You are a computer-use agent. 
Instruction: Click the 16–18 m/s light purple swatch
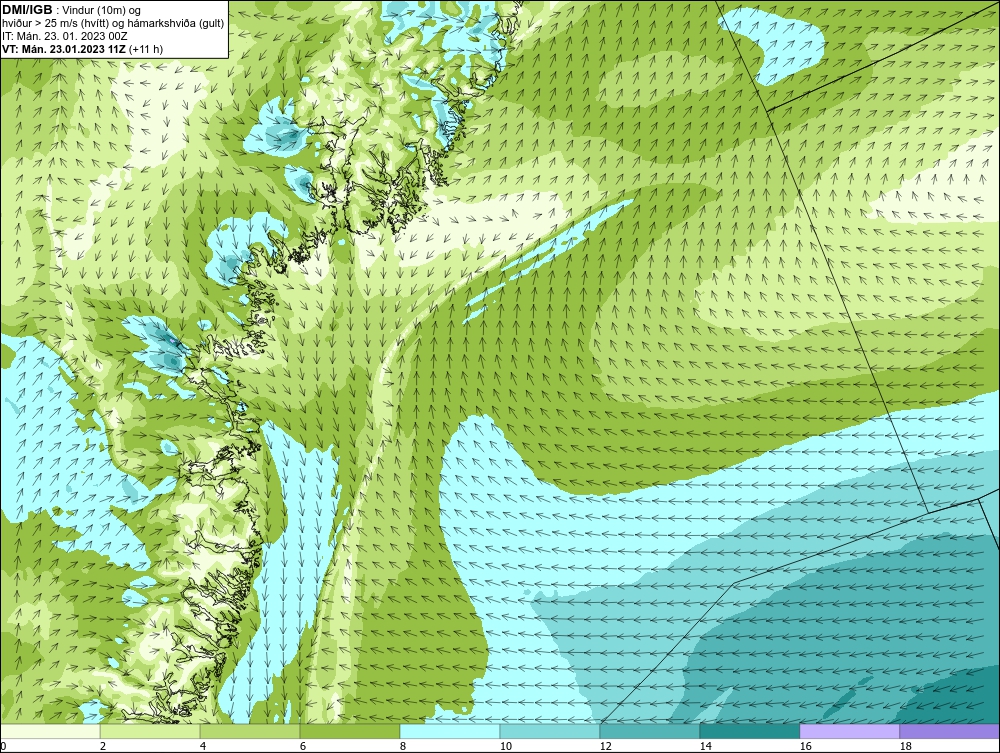pyautogui.click(x=849, y=731)
